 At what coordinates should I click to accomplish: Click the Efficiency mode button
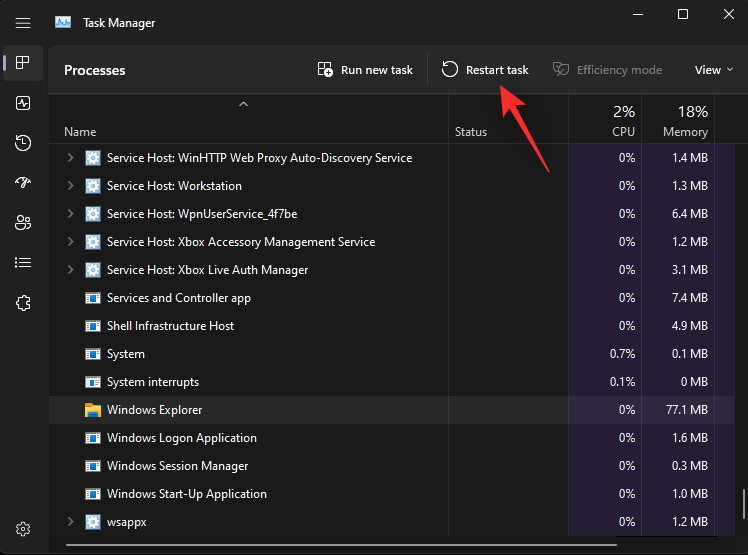pyautogui.click(x=607, y=70)
